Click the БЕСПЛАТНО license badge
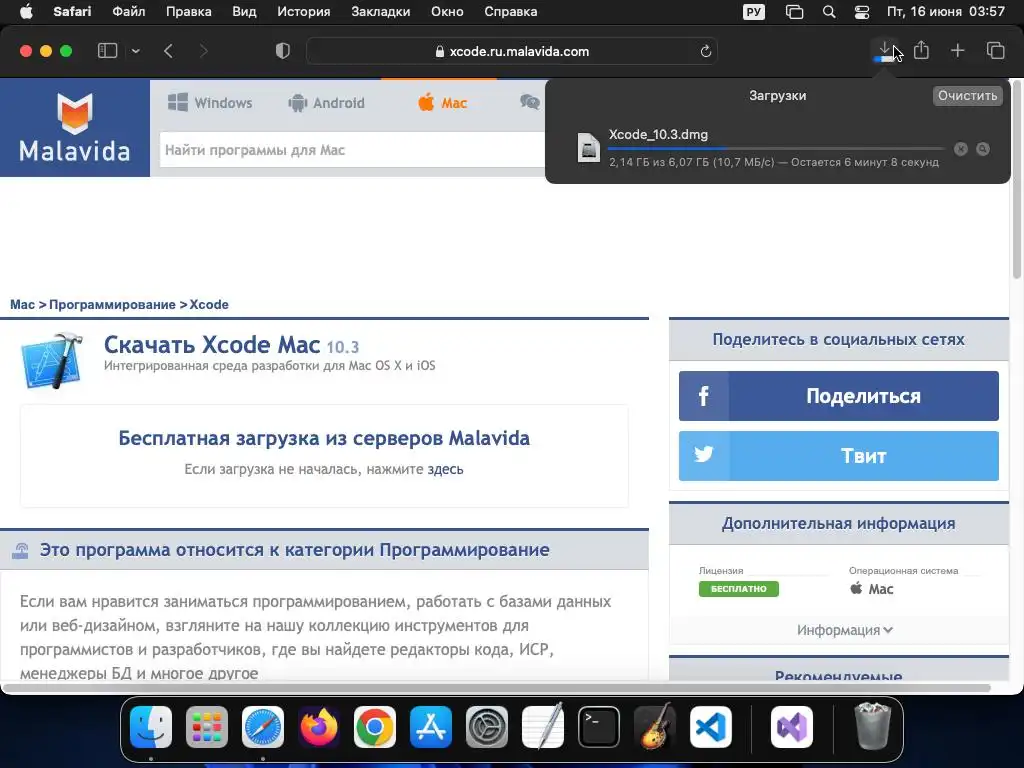The height and width of the screenshot is (768, 1024). coord(739,589)
